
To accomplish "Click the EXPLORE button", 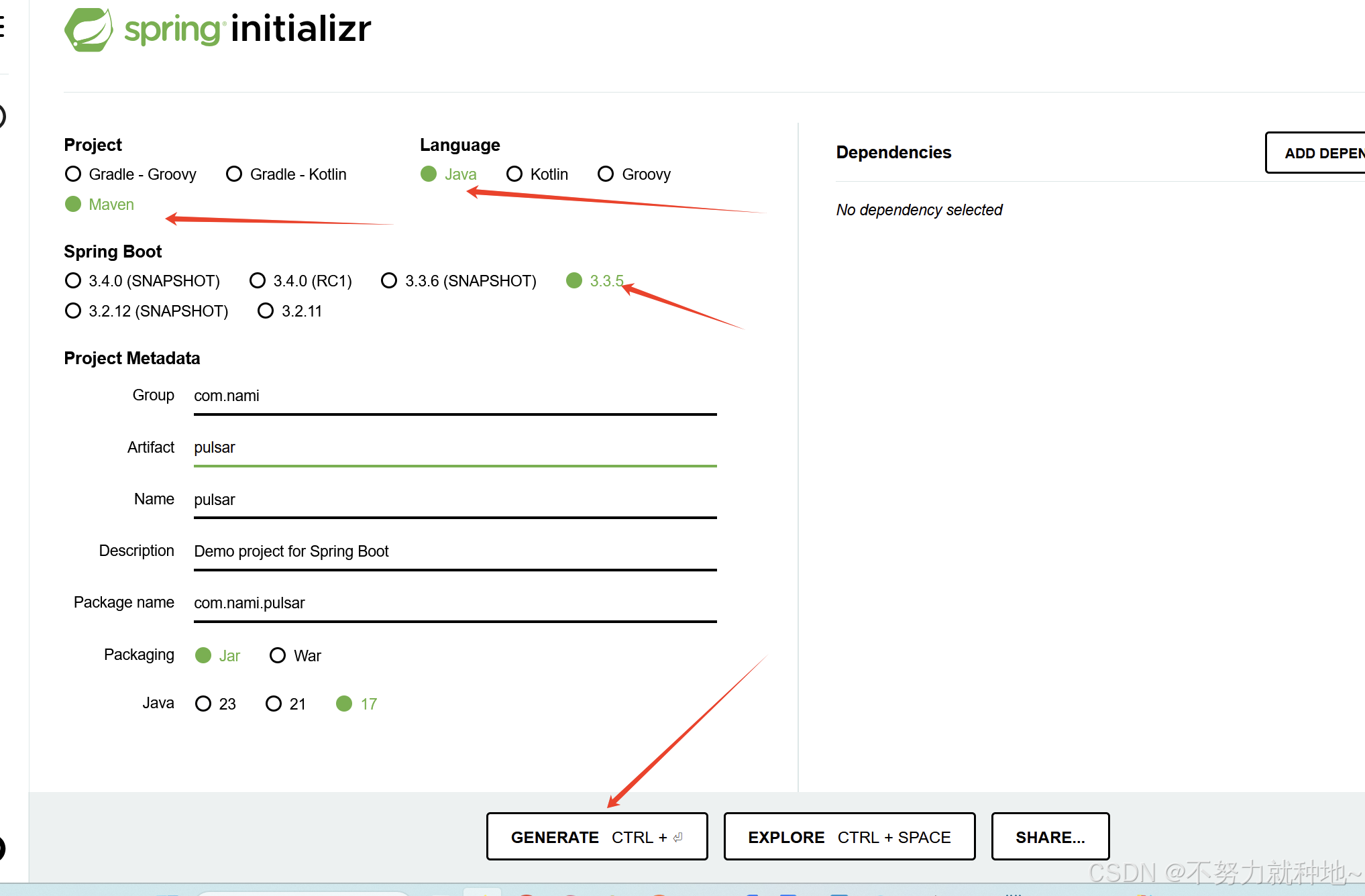I will (x=849, y=836).
